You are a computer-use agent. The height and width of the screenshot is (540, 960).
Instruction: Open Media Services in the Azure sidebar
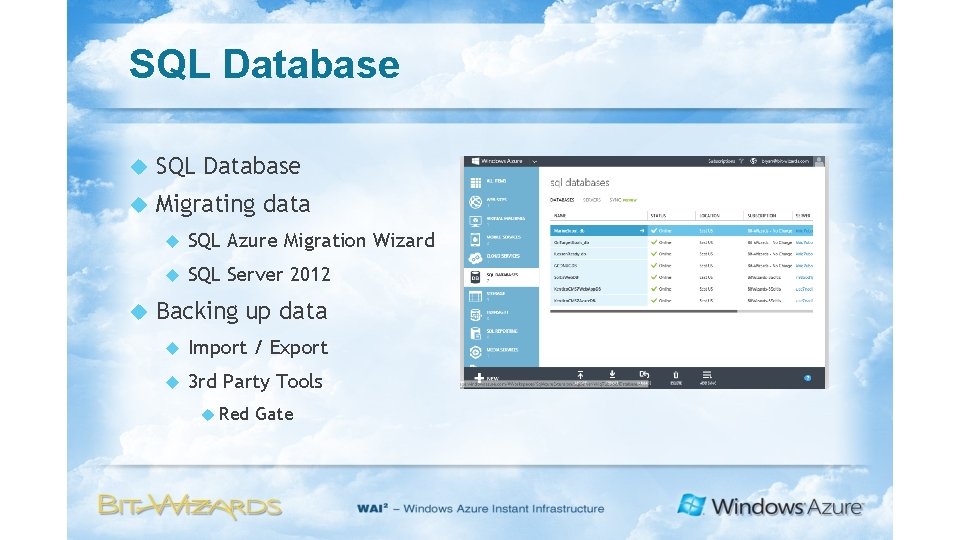tap(501, 351)
